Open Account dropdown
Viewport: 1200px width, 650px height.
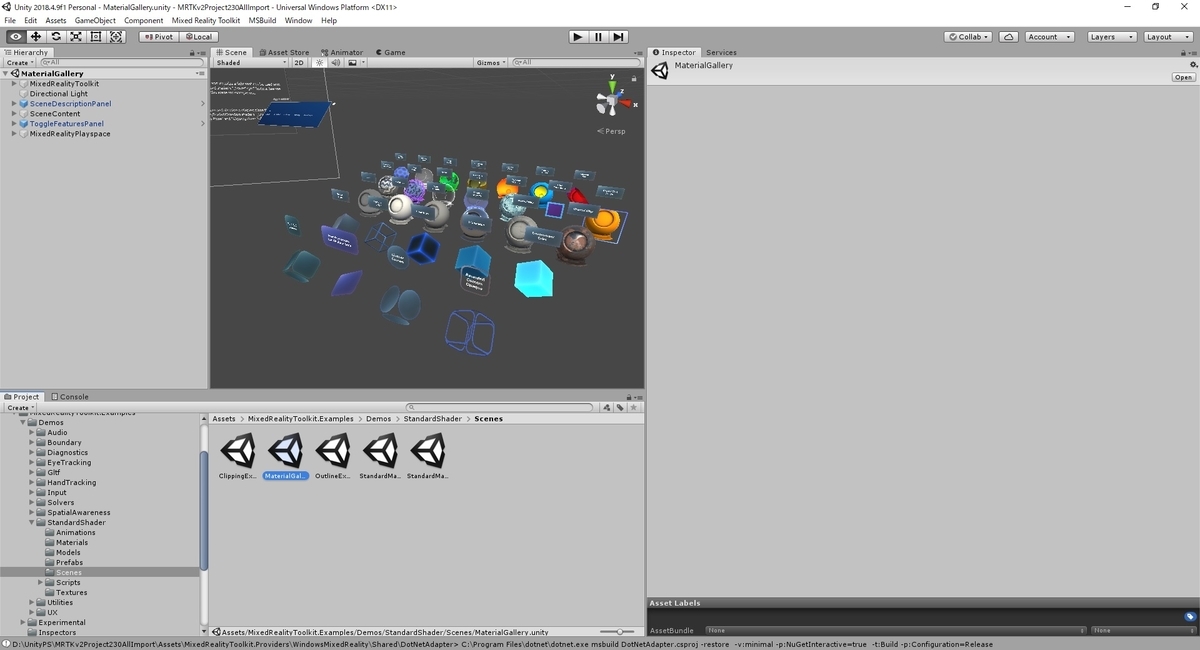[1049, 36]
